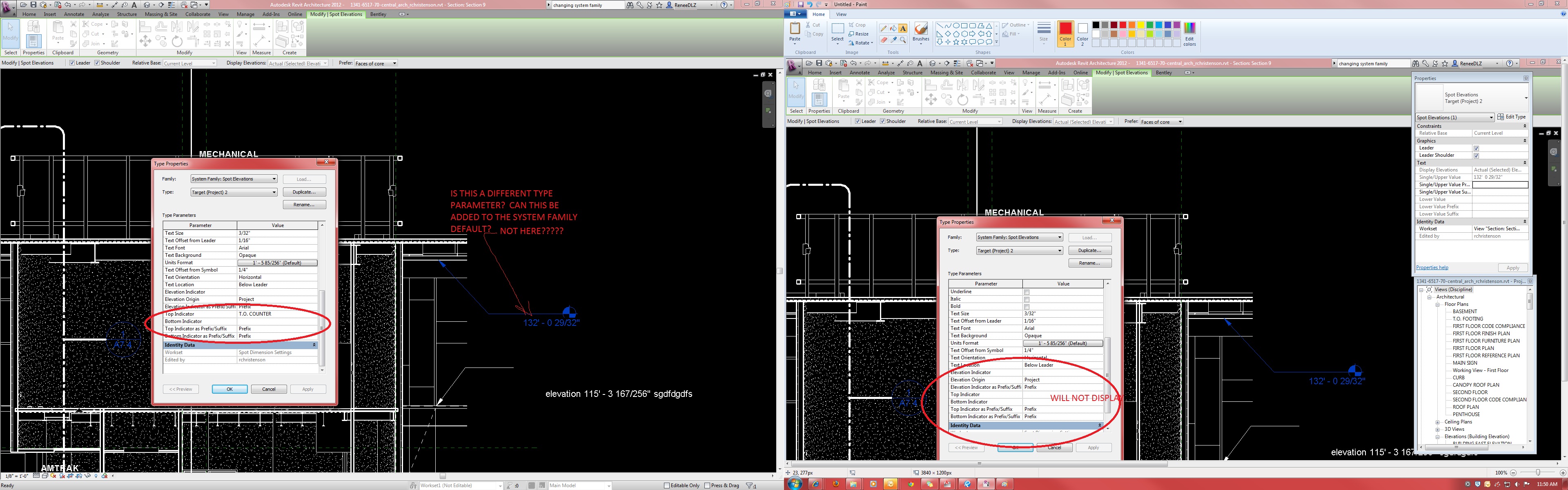The height and width of the screenshot is (490, 1568).
Task: Pick the Paint Text tool
Action: tap(903, 29)
